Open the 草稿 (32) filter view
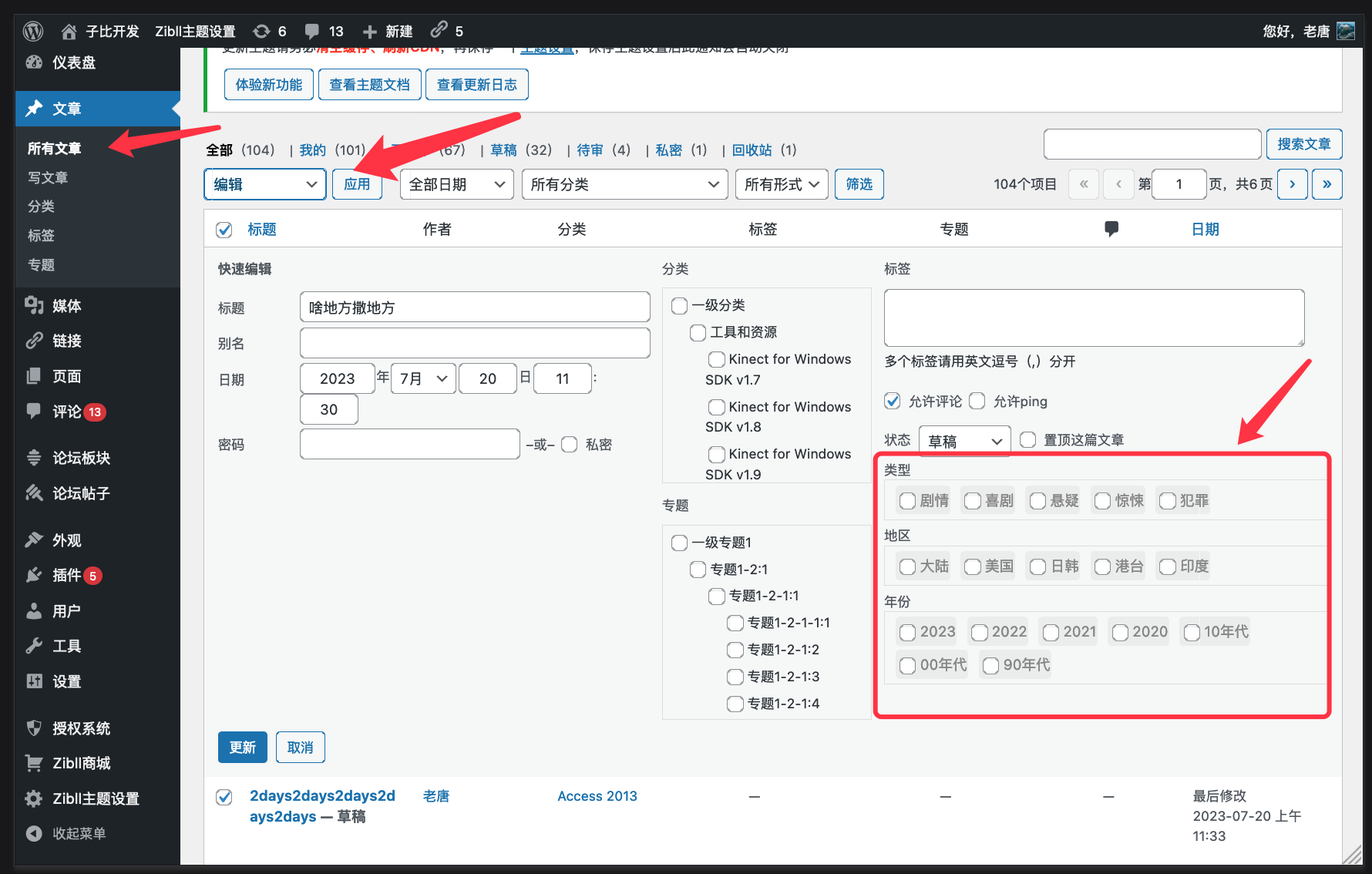 coord(504,150)
